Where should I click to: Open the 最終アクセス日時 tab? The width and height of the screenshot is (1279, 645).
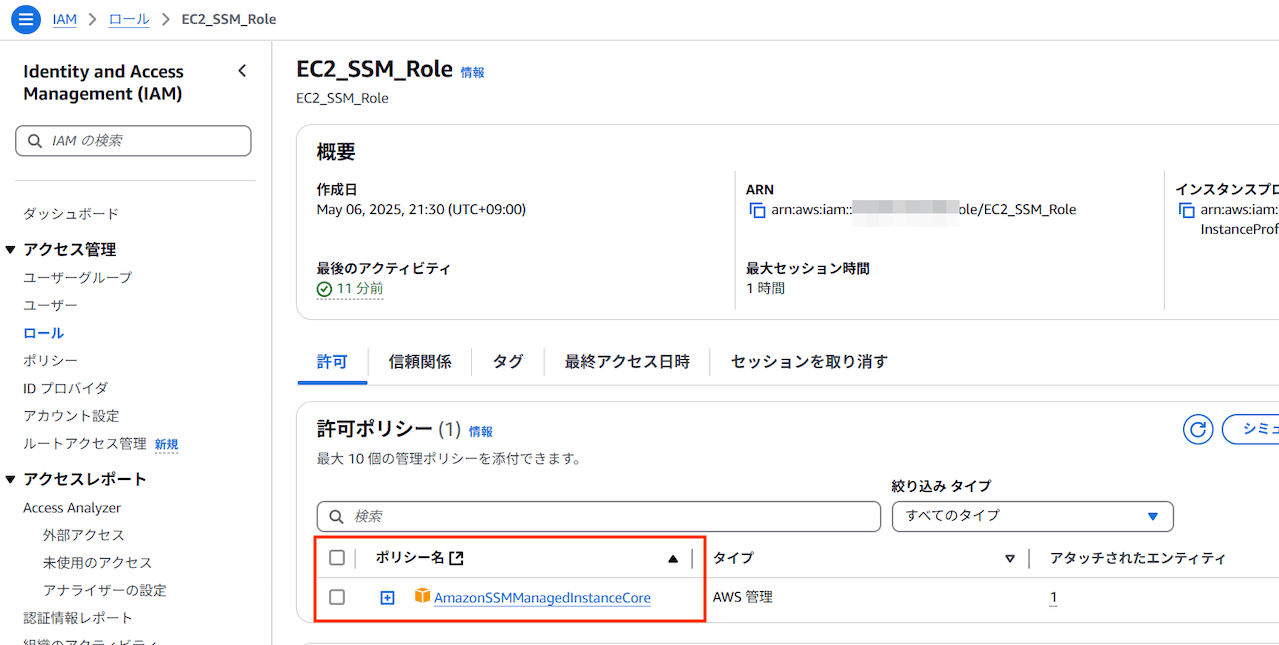tap(627, 362)
